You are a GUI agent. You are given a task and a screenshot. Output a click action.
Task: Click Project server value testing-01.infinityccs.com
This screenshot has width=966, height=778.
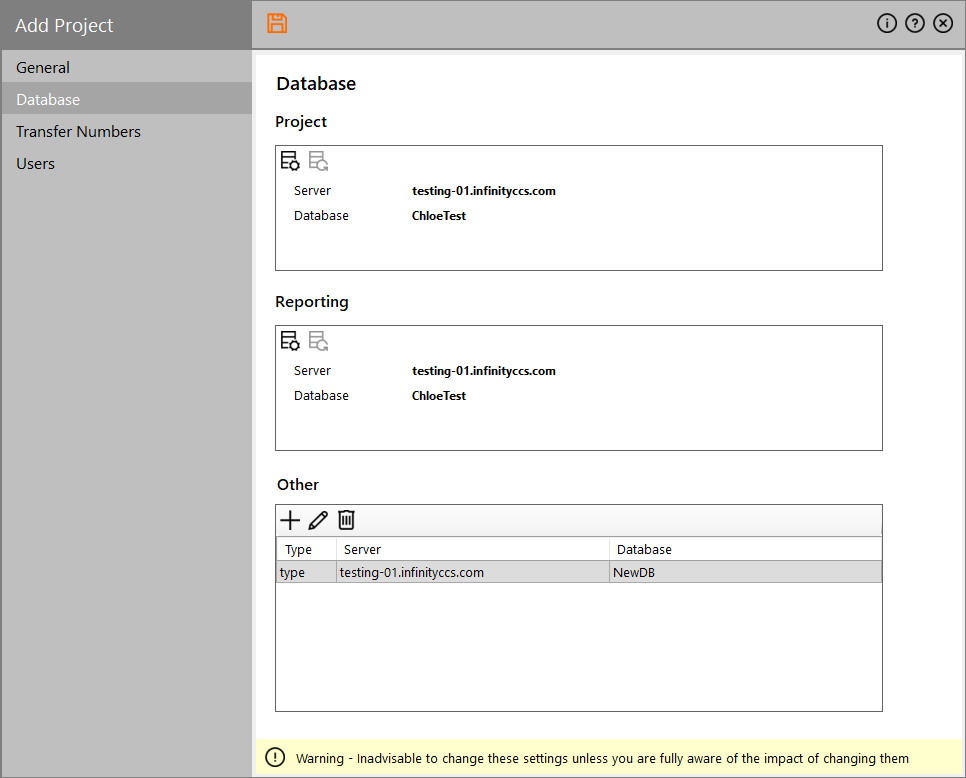coord(484,191)
